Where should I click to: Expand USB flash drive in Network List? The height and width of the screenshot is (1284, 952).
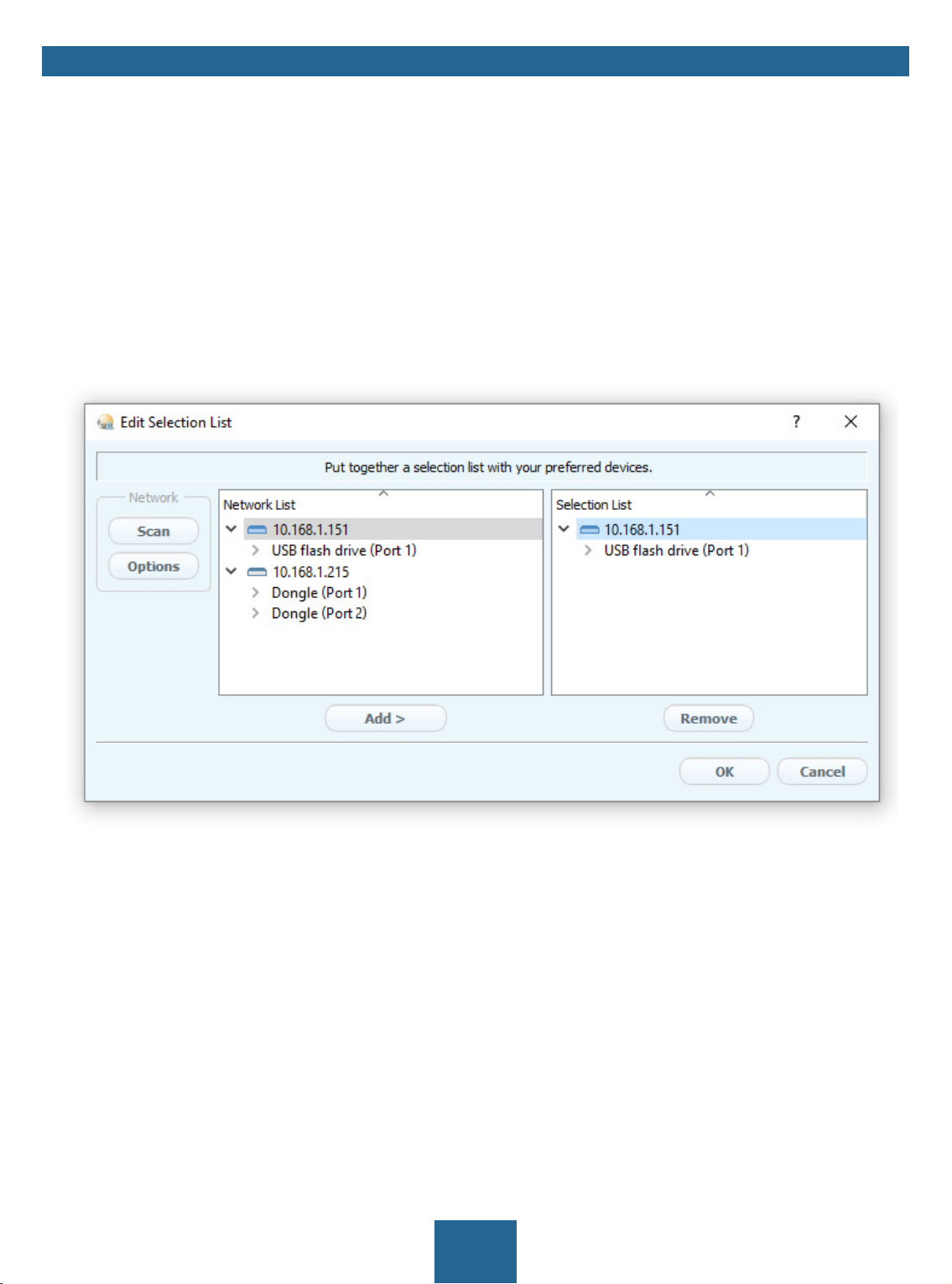255,550
